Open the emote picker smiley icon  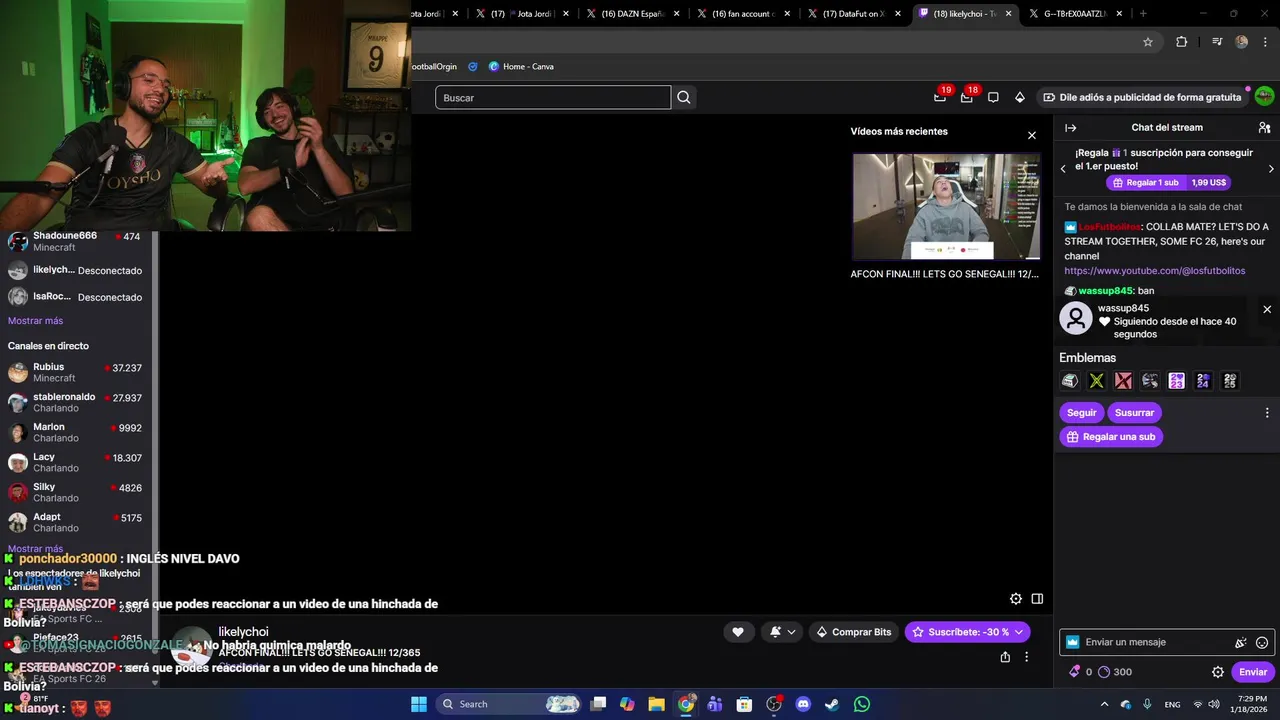(x=1262, y=643)
